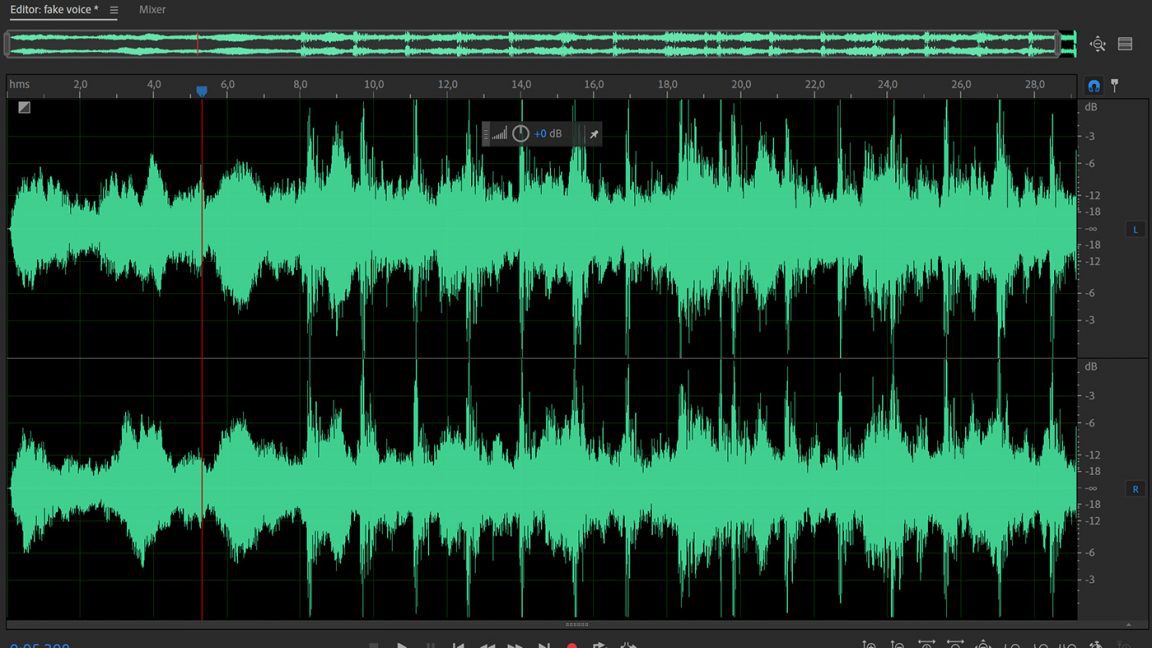
Task: Click the blue playhead marker on the ruler
Action: click(x=202, y=91)
